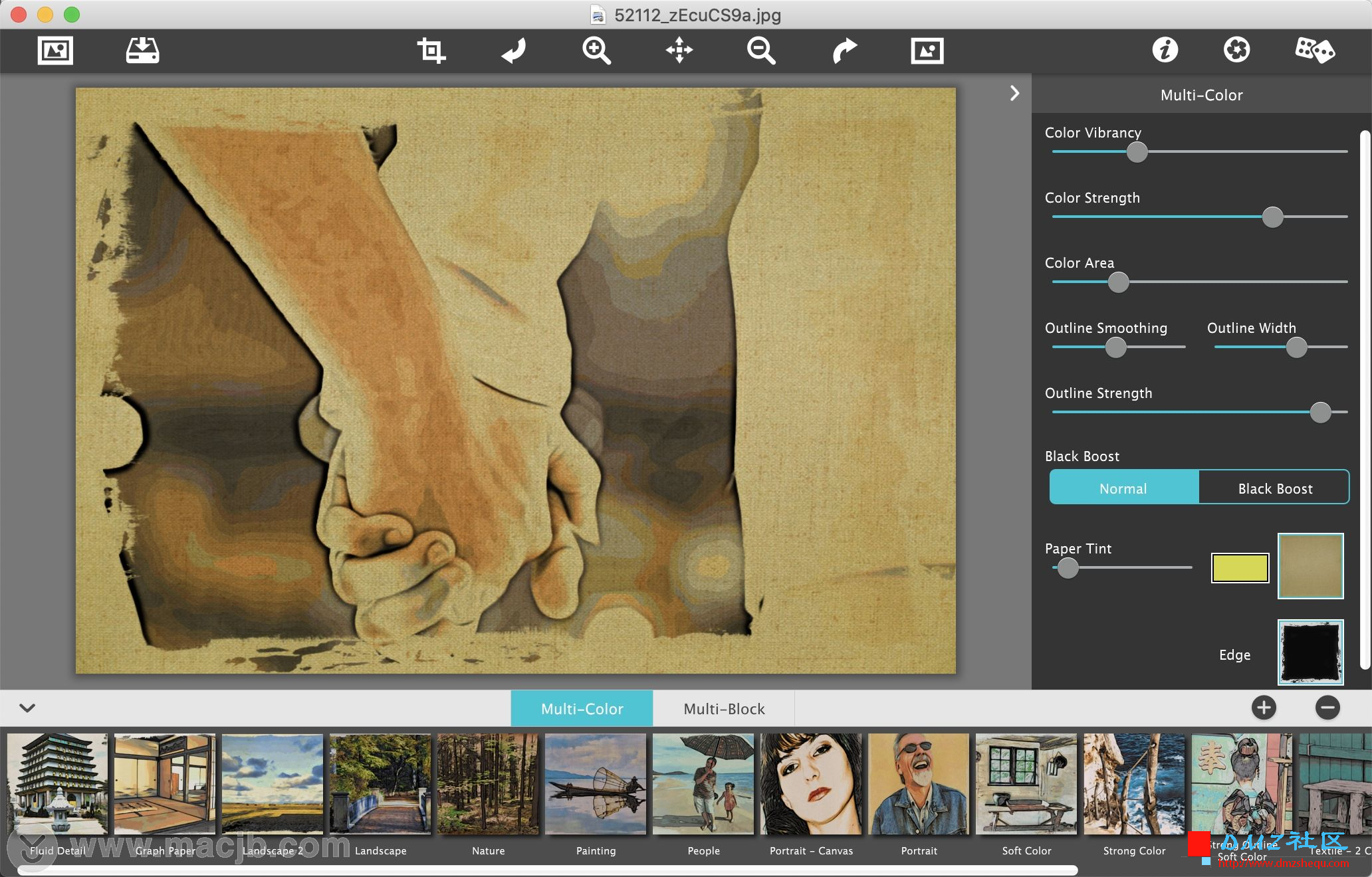This screenshot has width=1372, height=877.
Task: Collapse the right settings panel chevron
Action: [x=1014, y=93]
